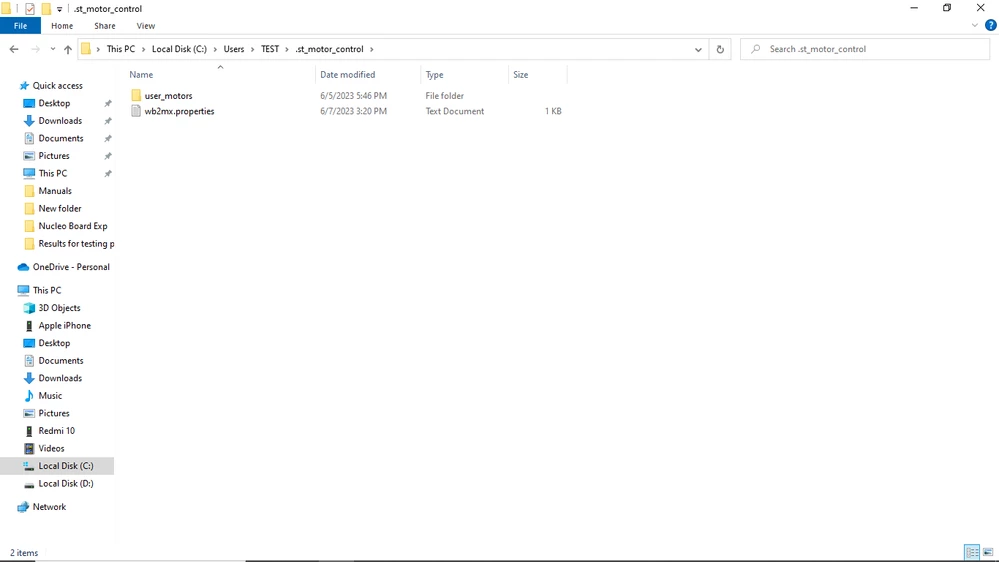
Task: Select Quick access in navigation pane
Action: point(57,85)
